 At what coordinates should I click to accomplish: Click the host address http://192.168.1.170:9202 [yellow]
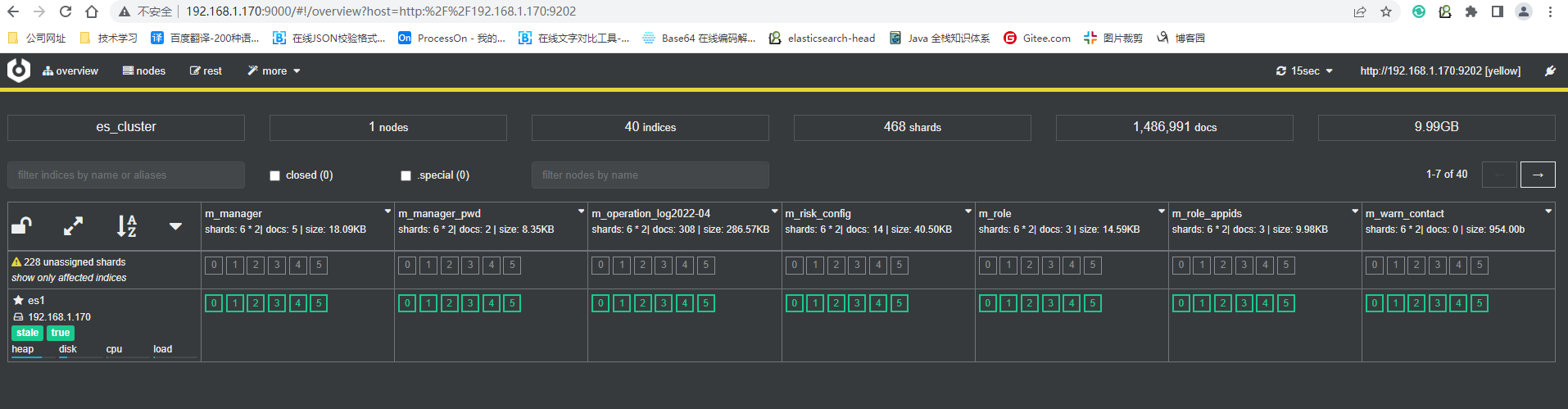click(x=1440, y=71)
